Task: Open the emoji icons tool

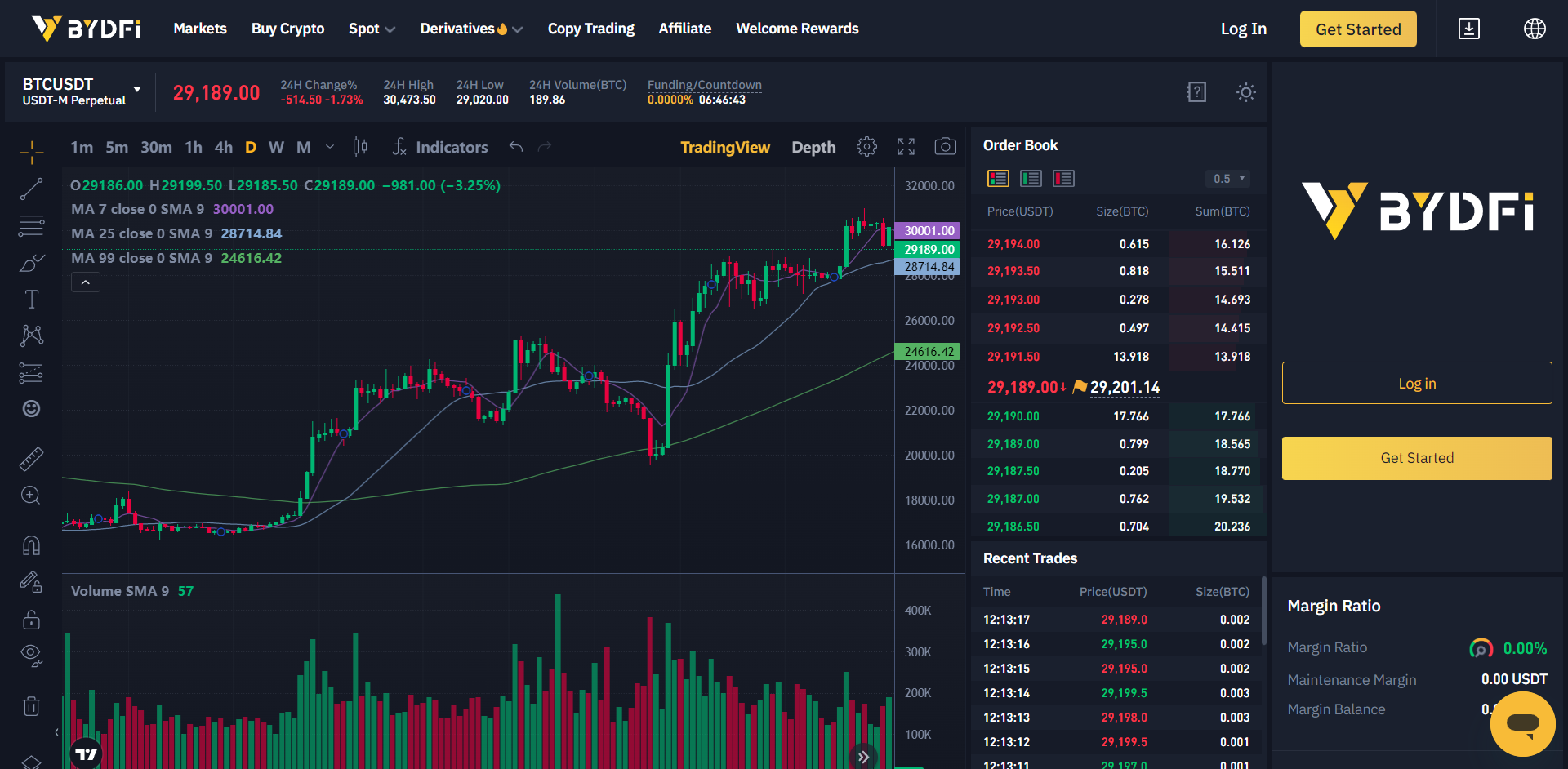Action: (32, 409)
